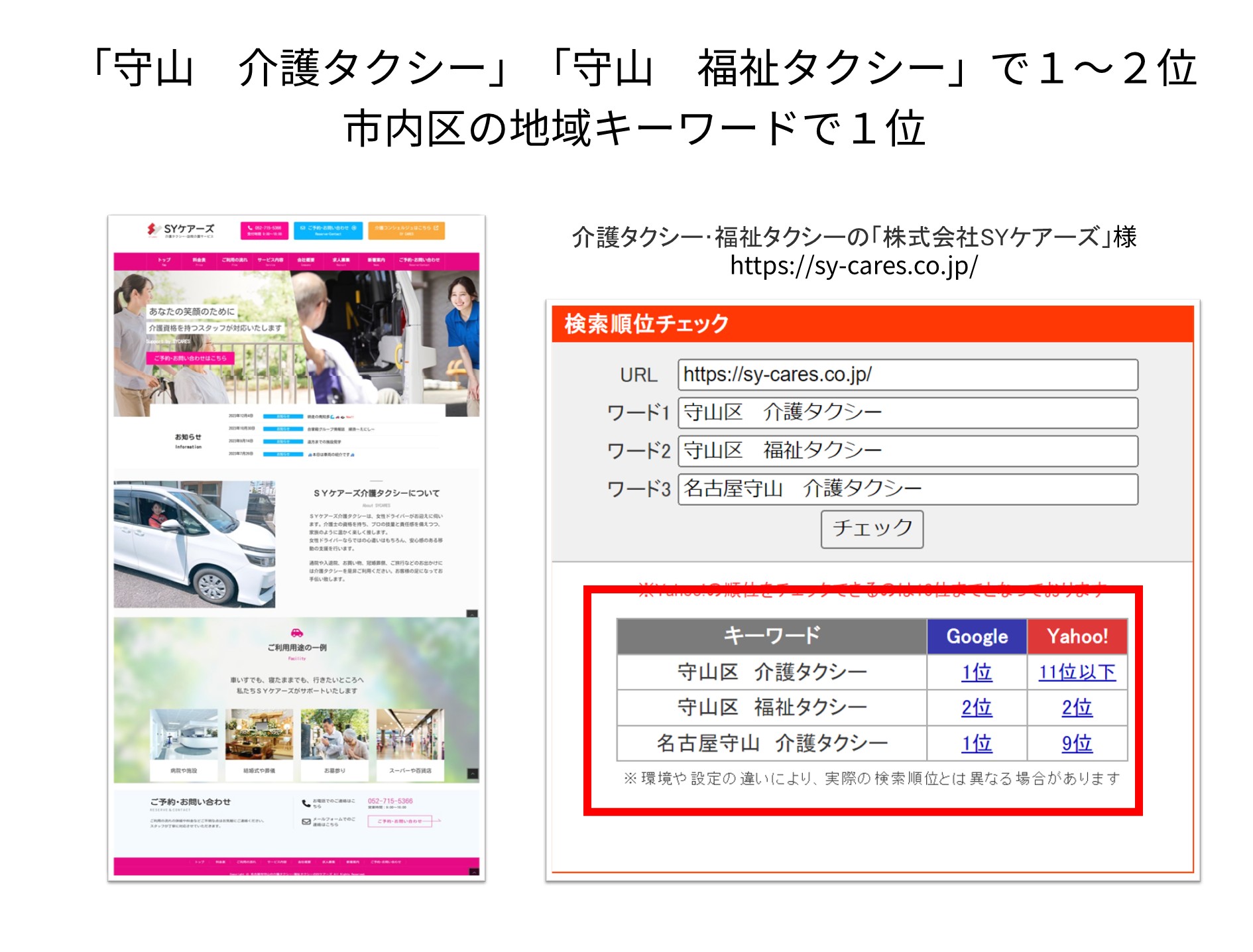Image resolution: width=1253 pixels, height=952 pixels.
Task: Click the envelope icon beside メールフォーム text
Action: point(306,821)
